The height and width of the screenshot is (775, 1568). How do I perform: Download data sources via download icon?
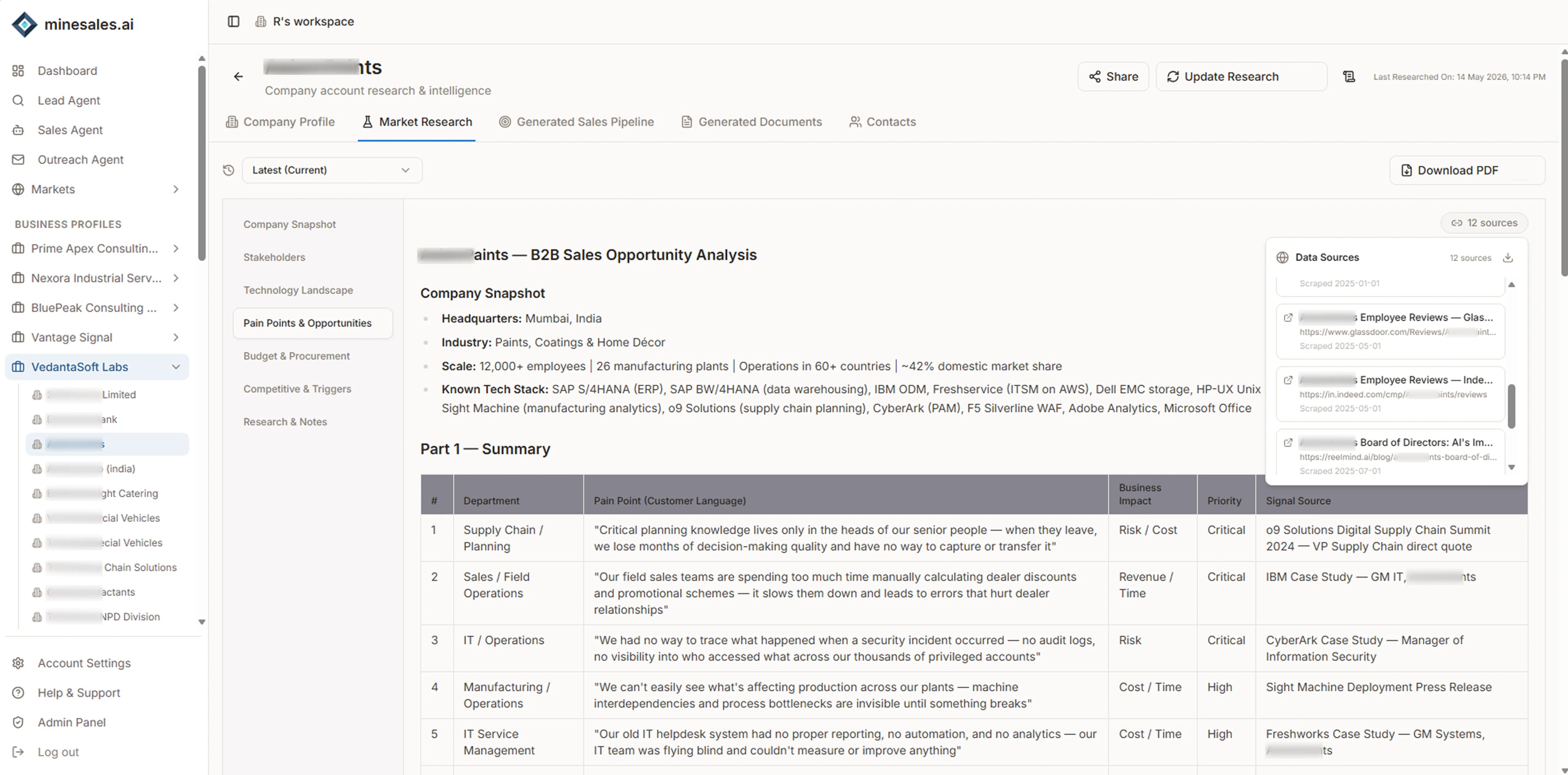(x=1508, y=258)
